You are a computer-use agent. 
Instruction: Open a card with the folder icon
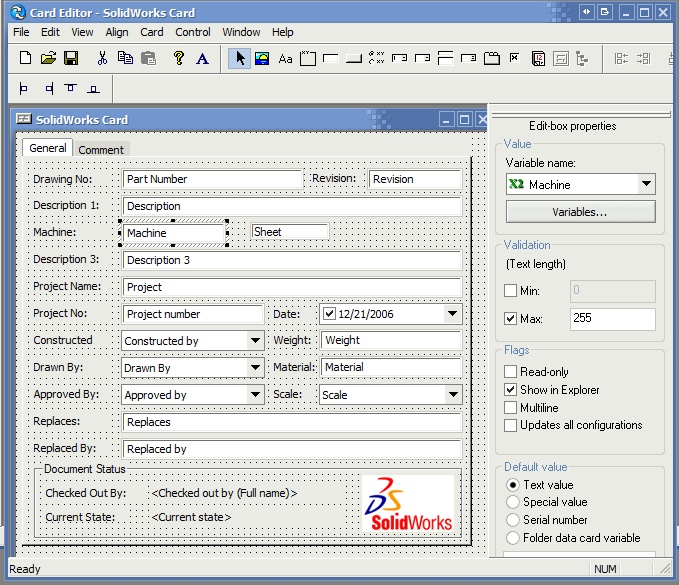[x=48, y=58]
